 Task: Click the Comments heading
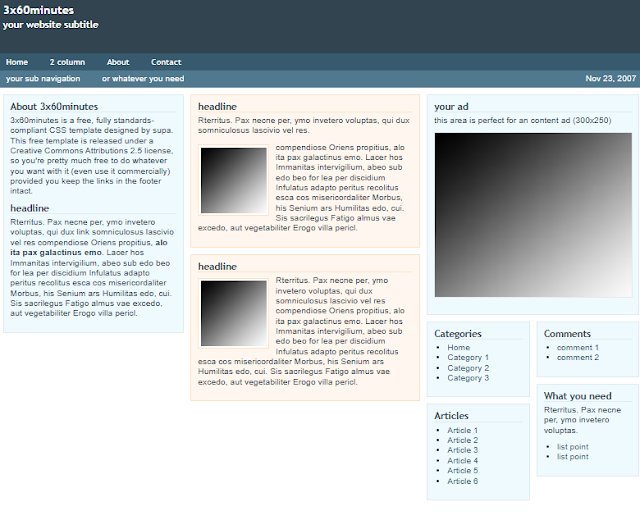pyautogui.click(x=567, y=333)
